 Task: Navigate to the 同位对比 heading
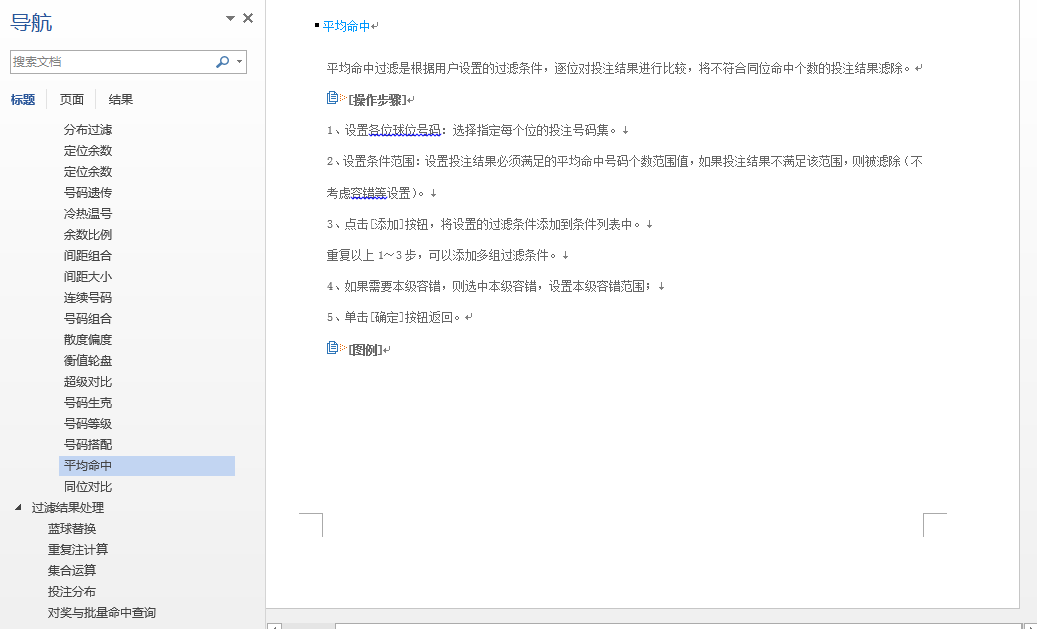tap(88, 487)
